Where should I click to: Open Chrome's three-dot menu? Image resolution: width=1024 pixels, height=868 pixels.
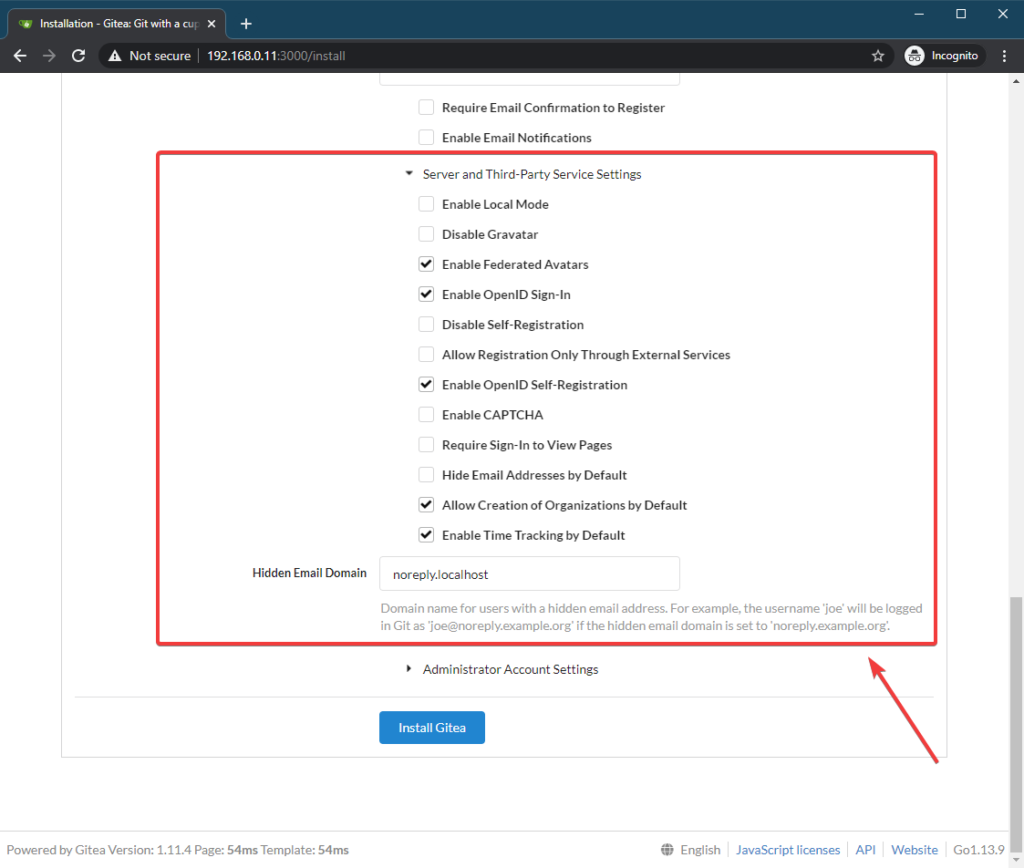tap(1004, 56)
